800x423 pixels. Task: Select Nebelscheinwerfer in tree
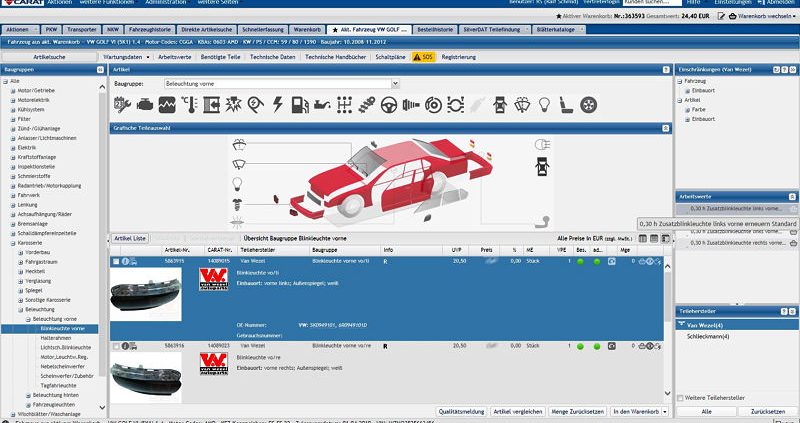[x=62, y=366]
